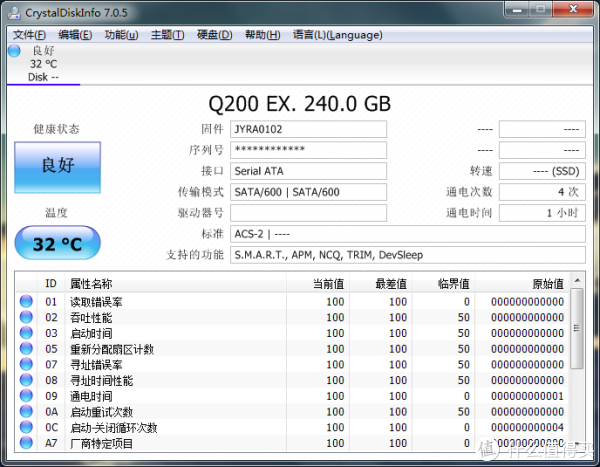Click the supported features field S.M.A.R.T.
The height and width of the screenshot is (467, 600).
[408, 255]
